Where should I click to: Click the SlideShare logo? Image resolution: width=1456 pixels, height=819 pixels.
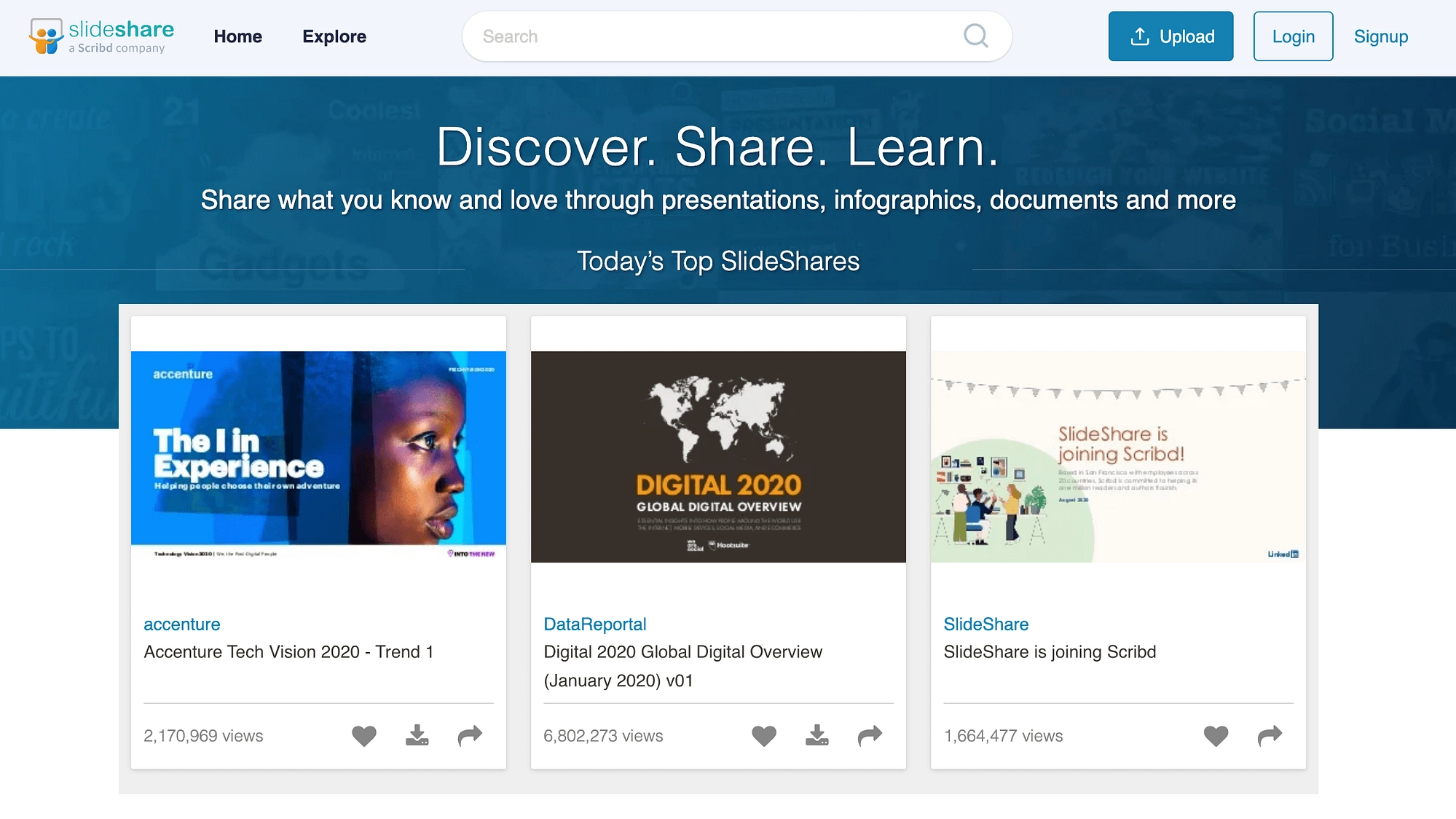click(x=102, y=36)
